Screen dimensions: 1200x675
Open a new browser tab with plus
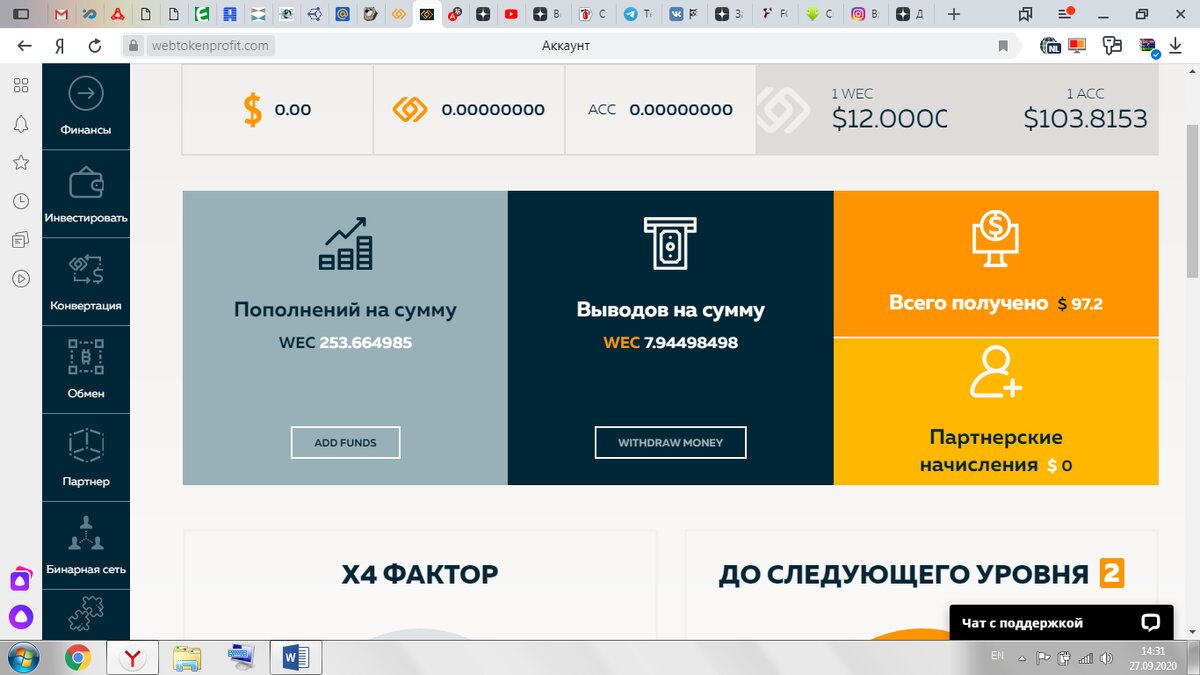954,14
